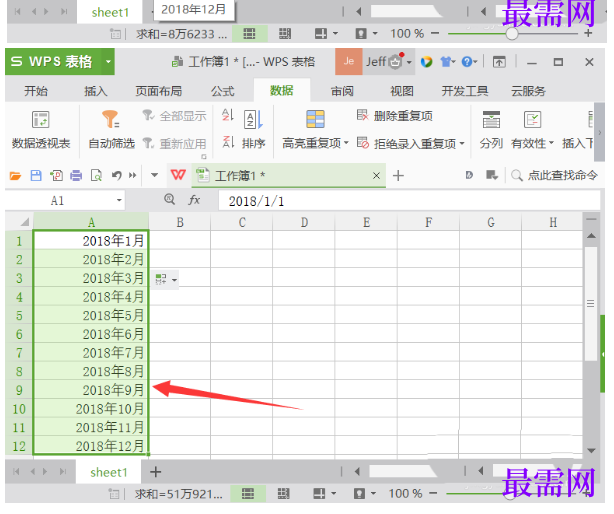Open the 开发工具 (Developer) tab
Image resolution: width=614 pixels, height=514 pixels.
coord(465,91)
